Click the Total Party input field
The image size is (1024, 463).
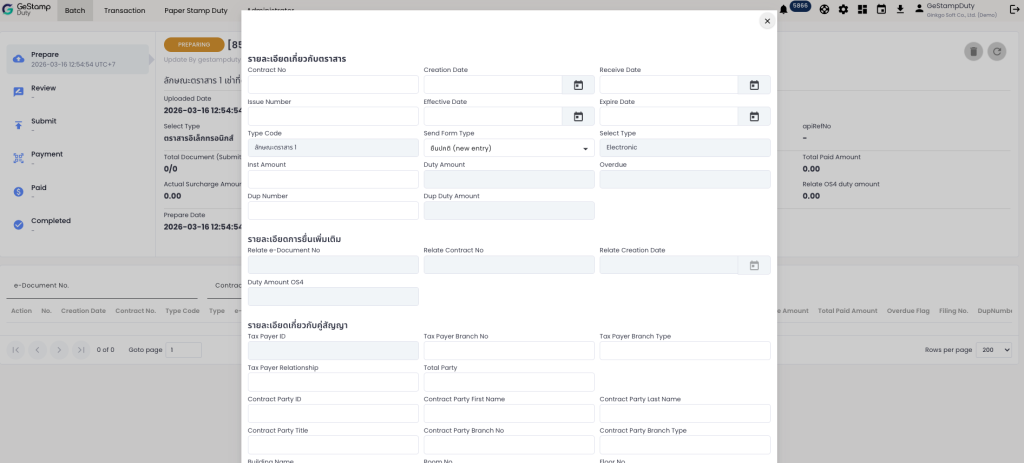pyautogui.click(x=509, y=382)
